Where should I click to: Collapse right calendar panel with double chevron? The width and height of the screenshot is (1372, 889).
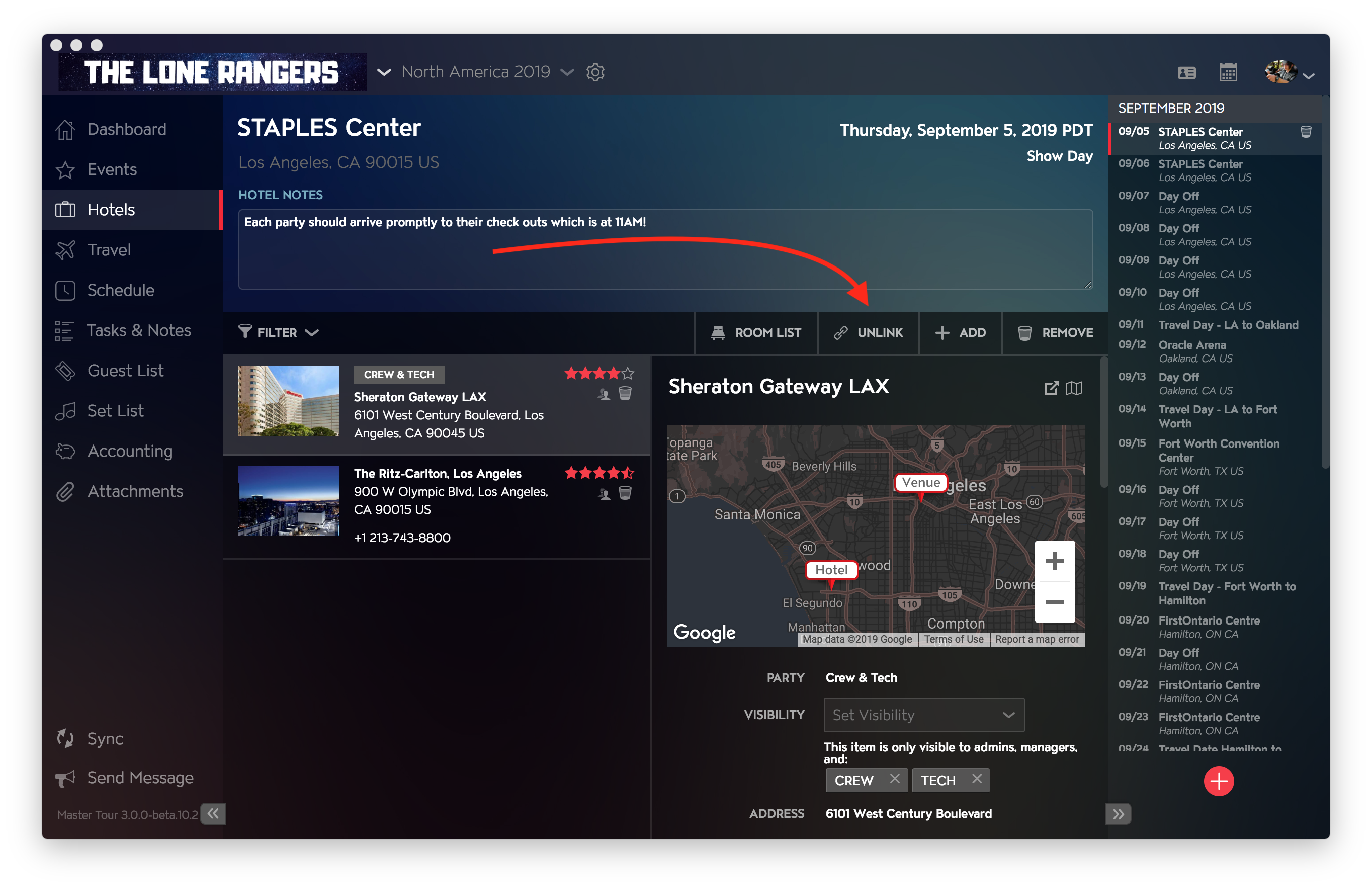click(1119, 814)
